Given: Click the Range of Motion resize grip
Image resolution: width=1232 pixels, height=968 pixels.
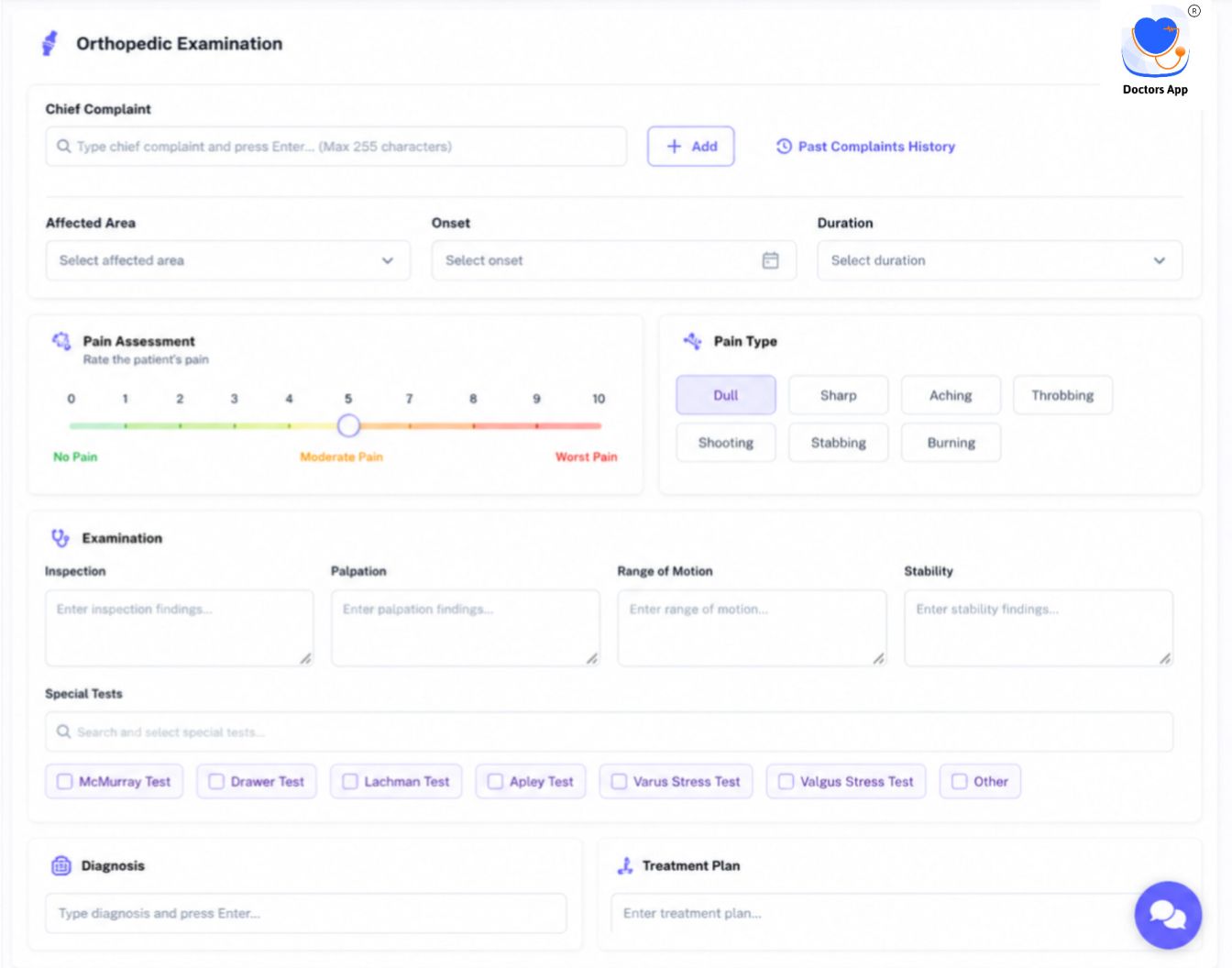Looking at the screenshot, I should 879,658.
